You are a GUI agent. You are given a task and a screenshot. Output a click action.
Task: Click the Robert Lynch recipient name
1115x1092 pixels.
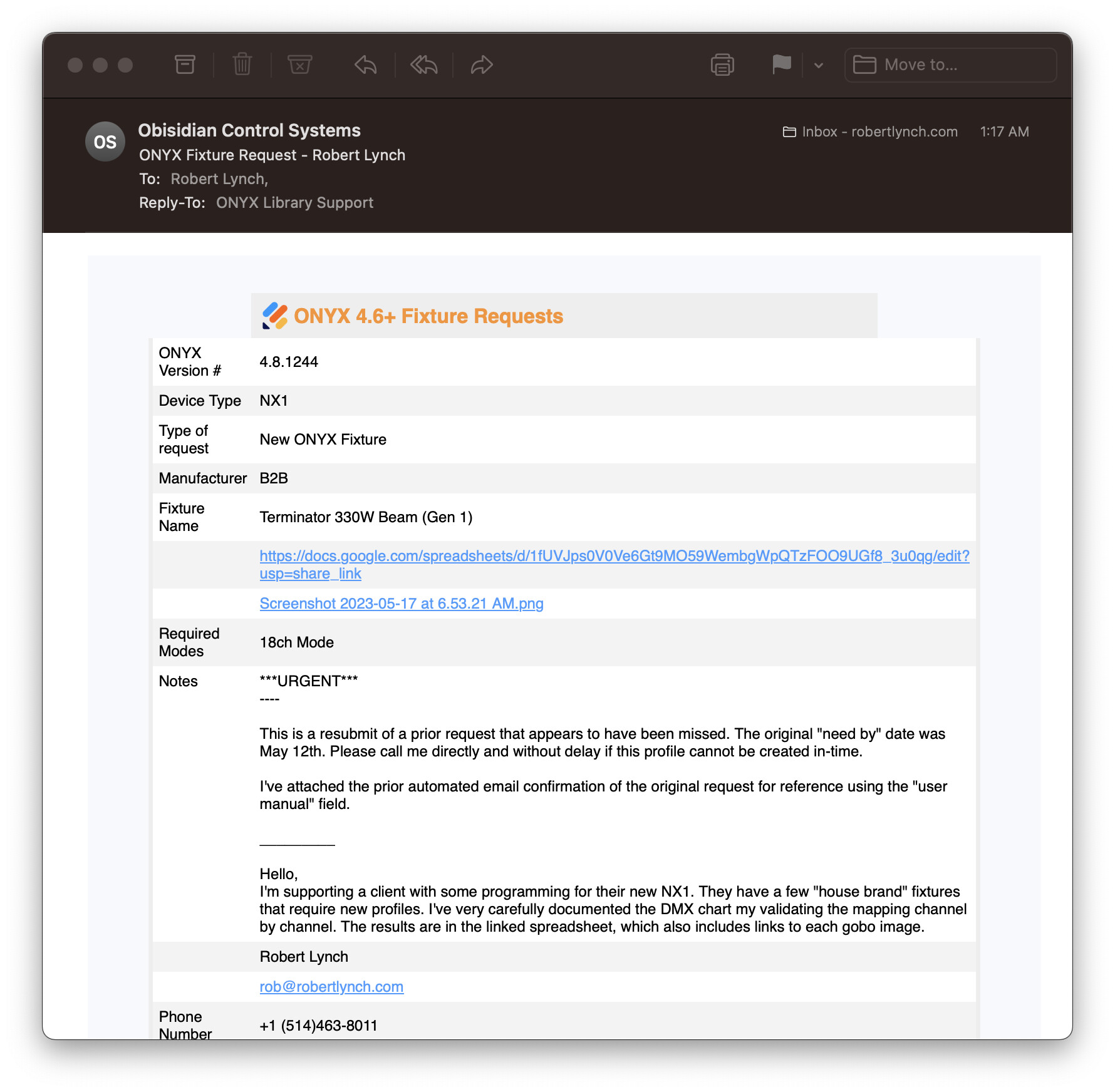point(219,179)
